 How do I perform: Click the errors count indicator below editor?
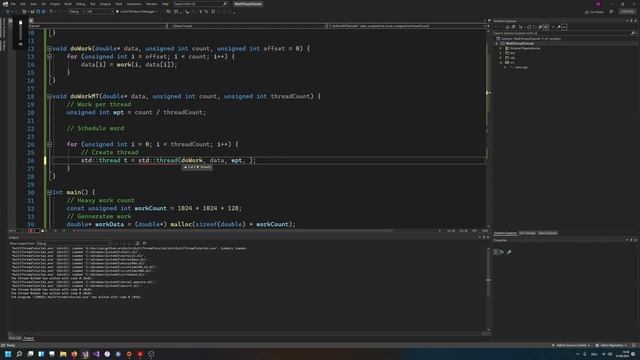coord(33,231)
